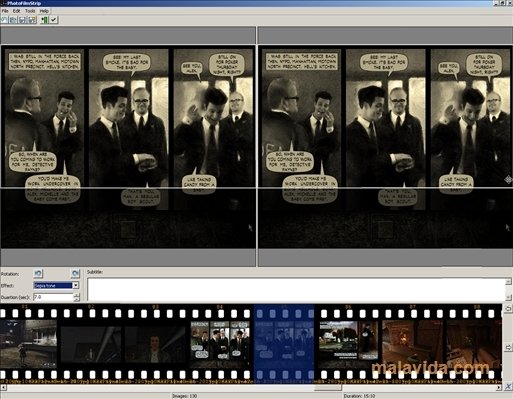Image resolution: width=513 pixels, height=399 pixels.
Task: Click the Duration text in status bar
Action: coord(359,396)
